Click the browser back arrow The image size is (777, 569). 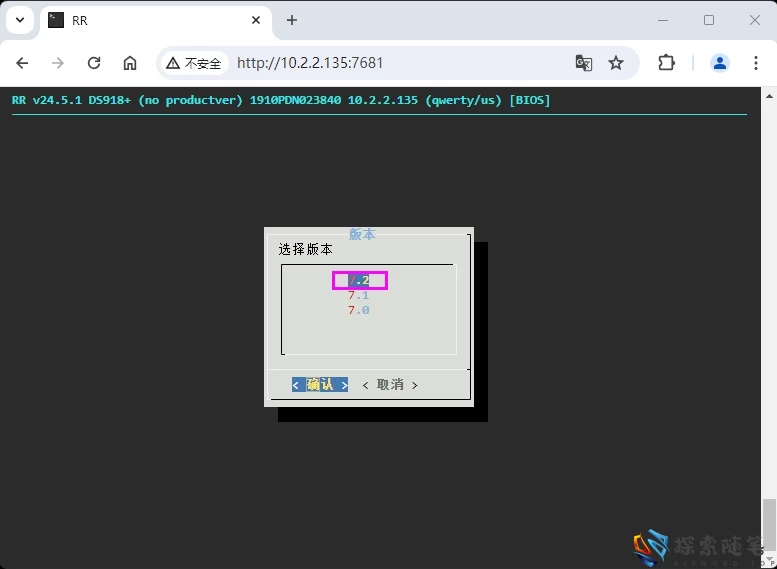tap(22, 63)
